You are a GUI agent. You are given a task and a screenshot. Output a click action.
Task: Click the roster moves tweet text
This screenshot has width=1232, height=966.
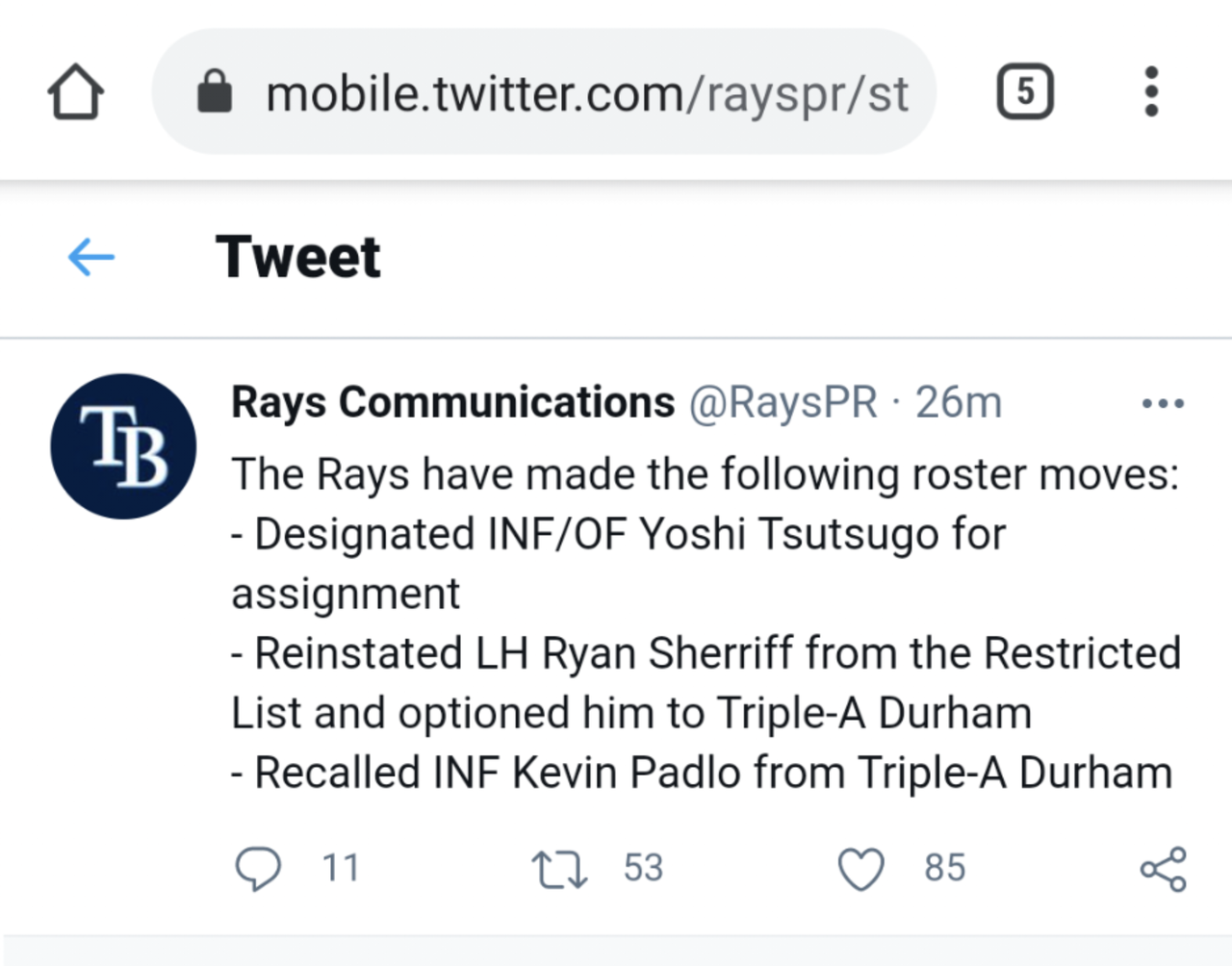705,623
